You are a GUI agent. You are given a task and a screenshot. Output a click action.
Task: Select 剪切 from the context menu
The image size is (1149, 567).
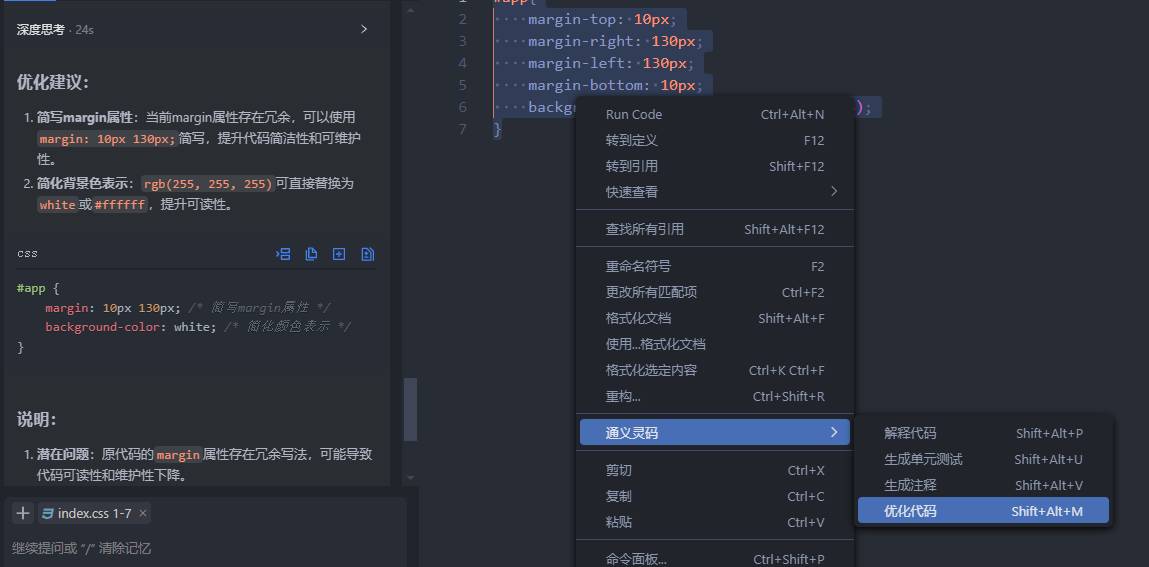point(714,470)
